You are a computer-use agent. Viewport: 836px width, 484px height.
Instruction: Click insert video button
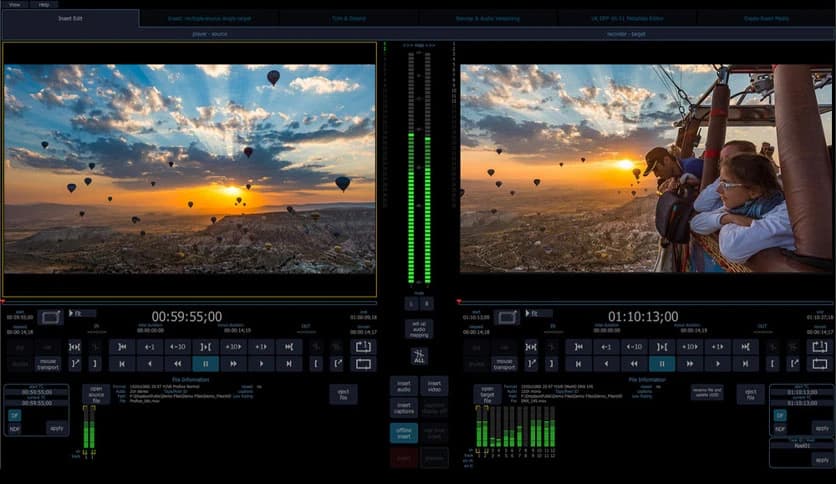(434, 386)
